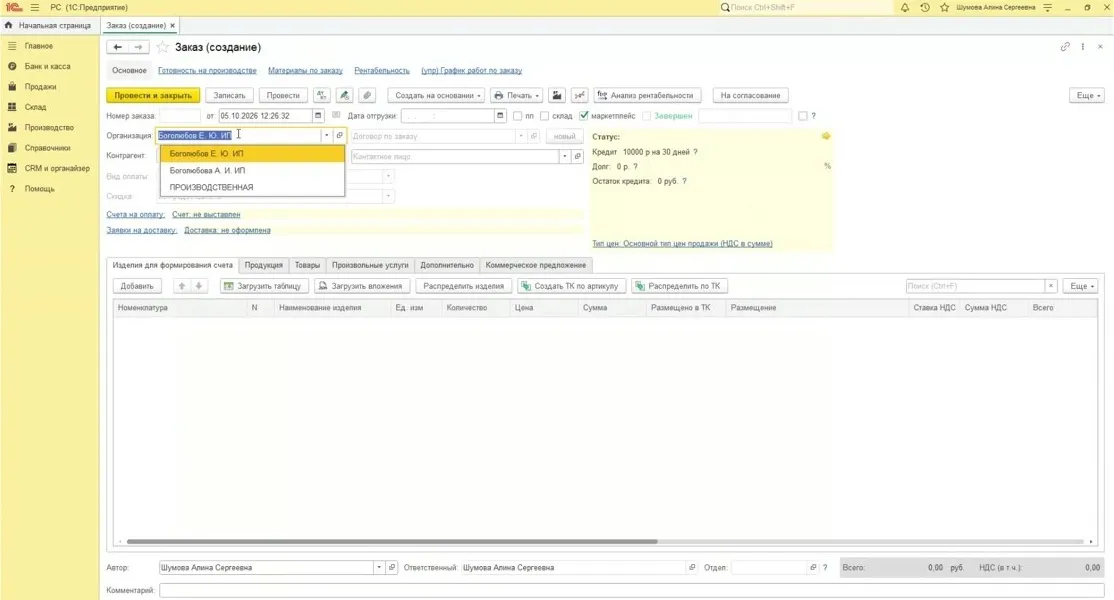This screenshot has width=1114, height=600.
Task: Expand the top Еще menu
Action: (1086, 95)
